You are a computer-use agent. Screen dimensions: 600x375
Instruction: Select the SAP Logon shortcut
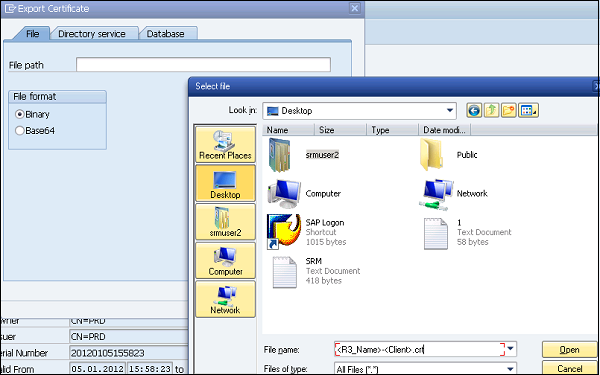[x=306, y=232]
